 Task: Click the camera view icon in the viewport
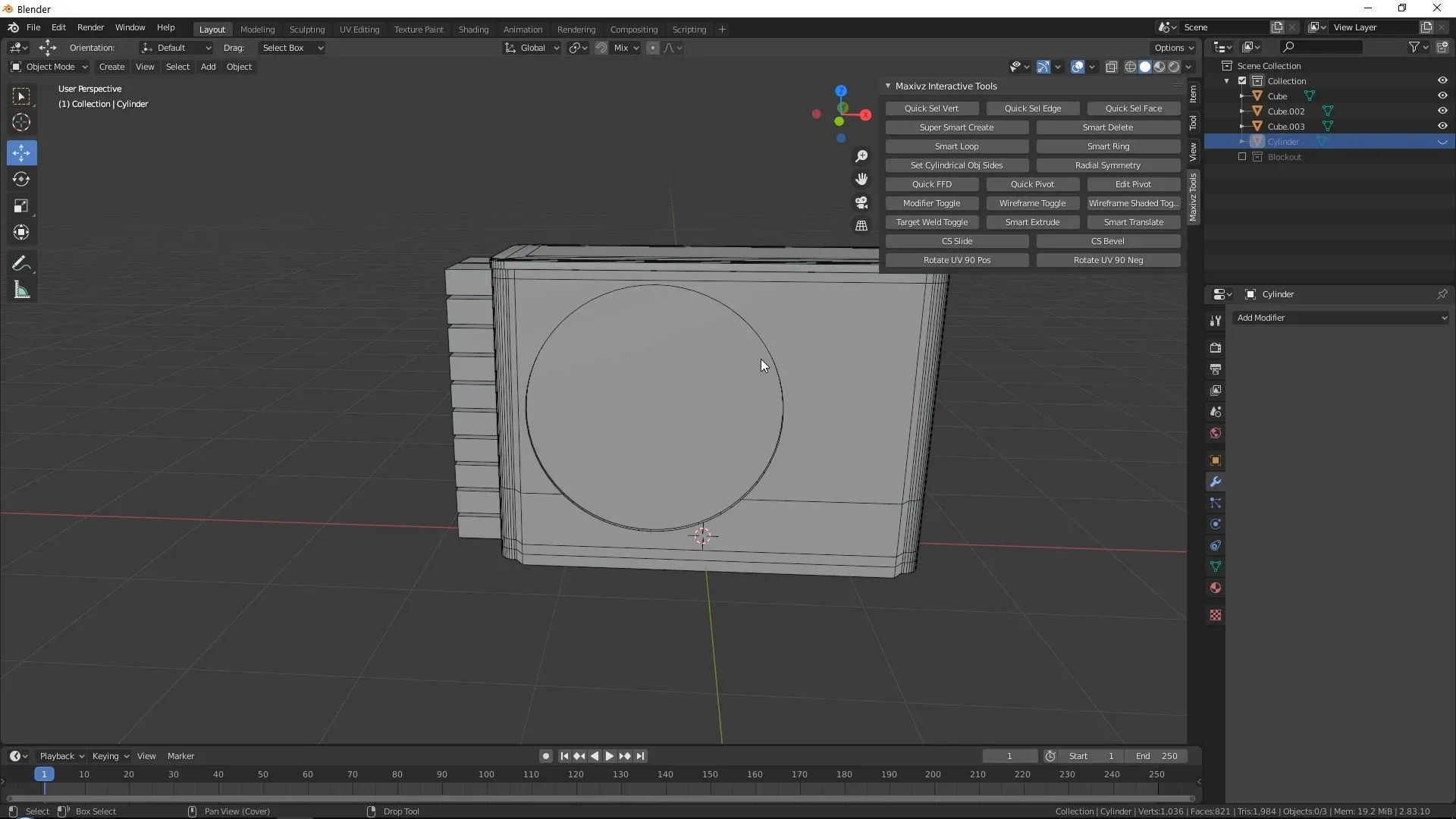click(x=861, y=202)
